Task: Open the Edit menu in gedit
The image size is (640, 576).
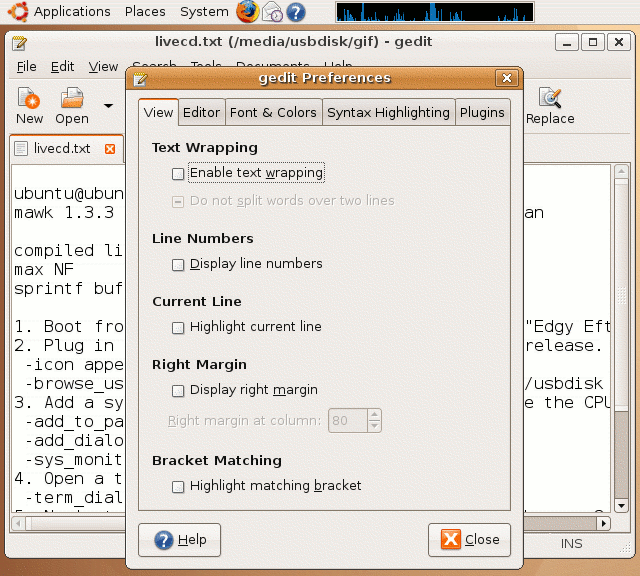Action: (x=62, y=67)
